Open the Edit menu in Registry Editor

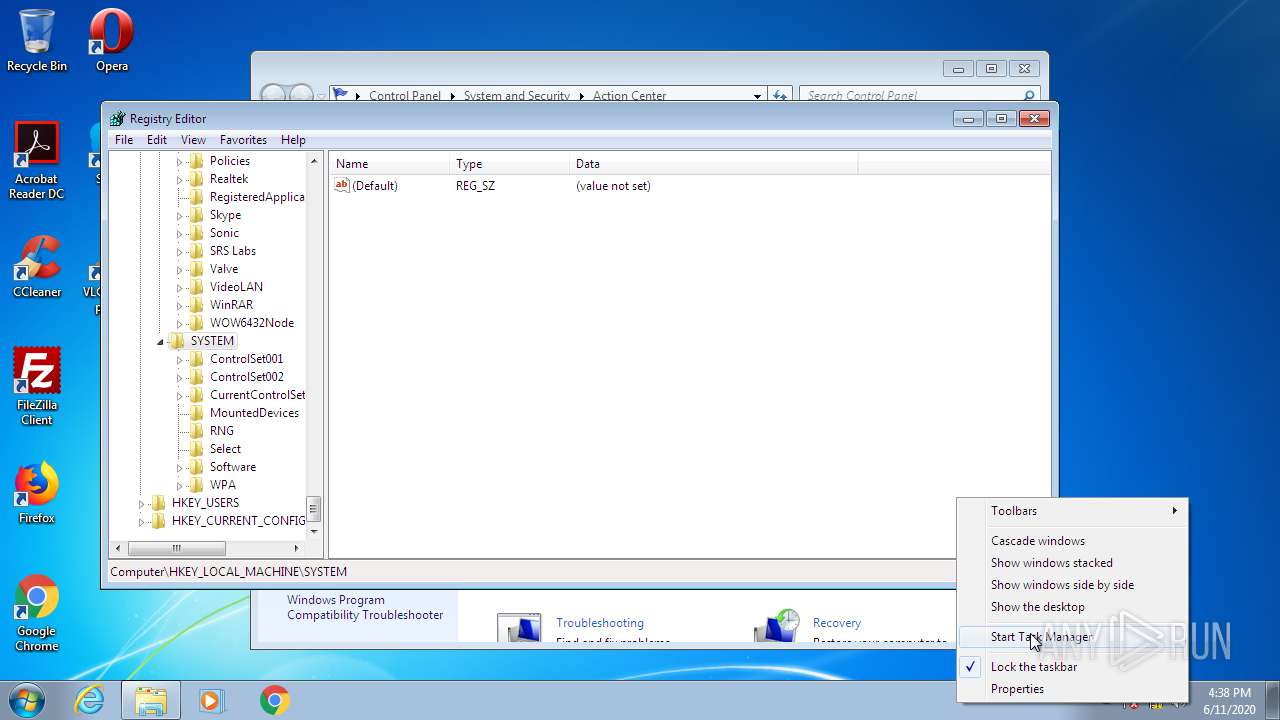pos(157,140)
